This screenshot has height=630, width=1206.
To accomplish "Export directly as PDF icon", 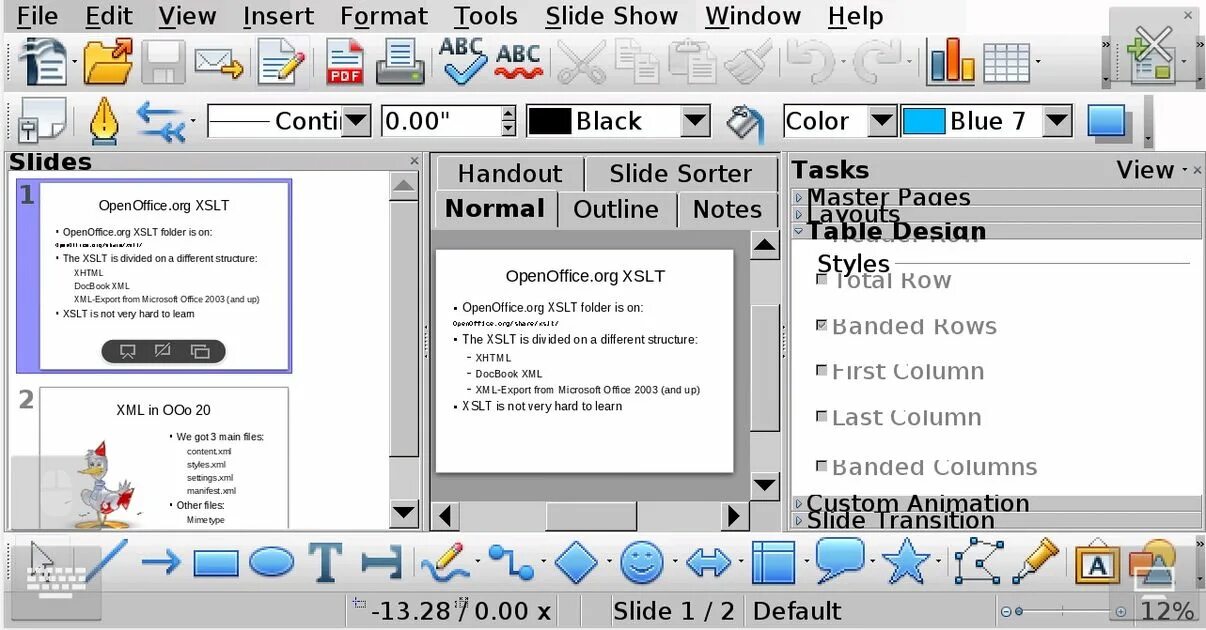I will [346, 63].
